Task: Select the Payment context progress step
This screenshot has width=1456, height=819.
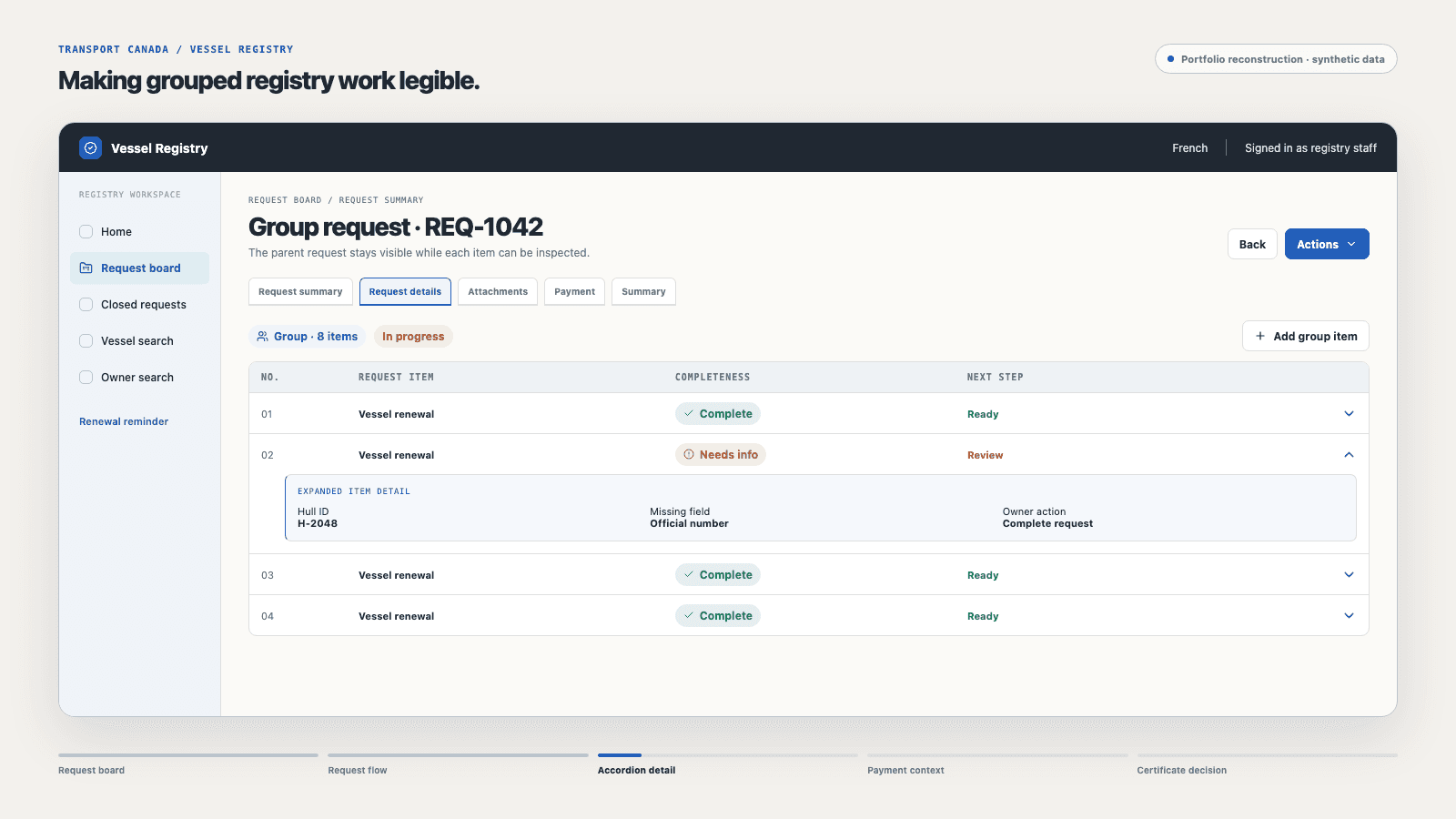Action: click(997, 763)
